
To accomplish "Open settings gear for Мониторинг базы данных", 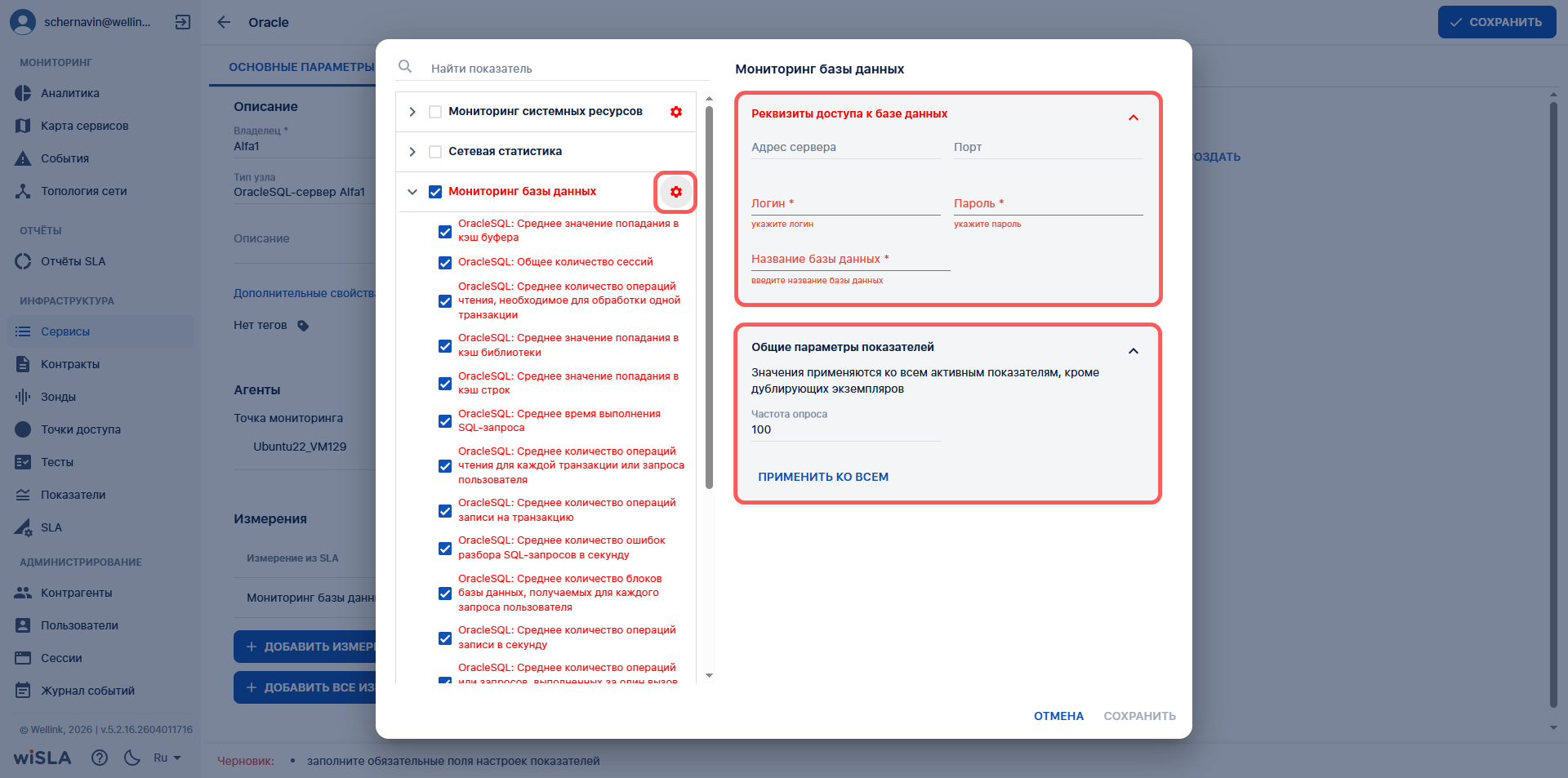I will click(676, 192).
